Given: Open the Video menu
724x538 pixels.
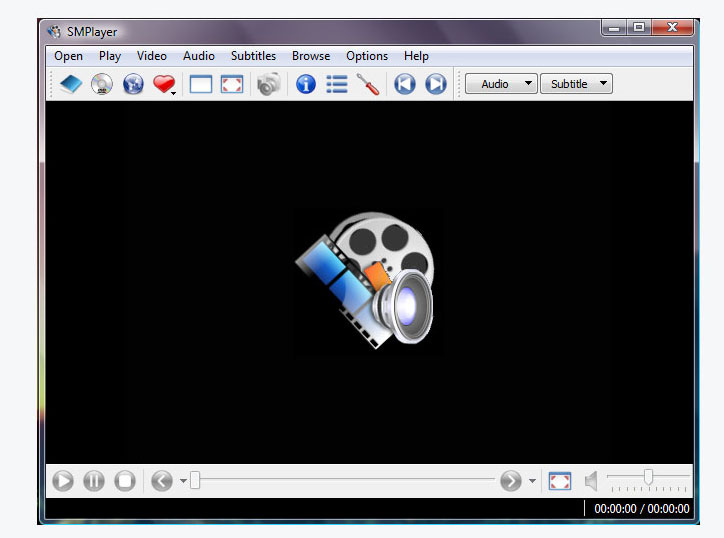Looking at the screenshot, I should [x=151, y=56].
